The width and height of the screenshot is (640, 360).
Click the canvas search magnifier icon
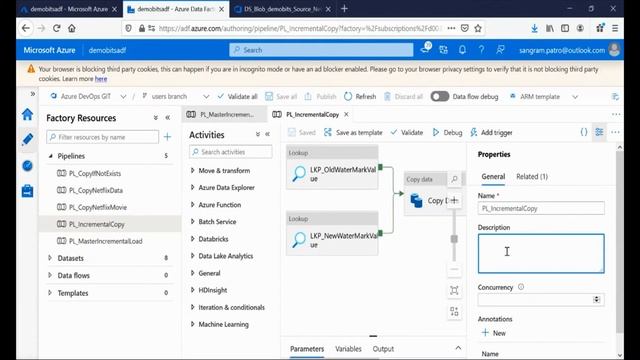pyautogui.click(x=454, y=179)
